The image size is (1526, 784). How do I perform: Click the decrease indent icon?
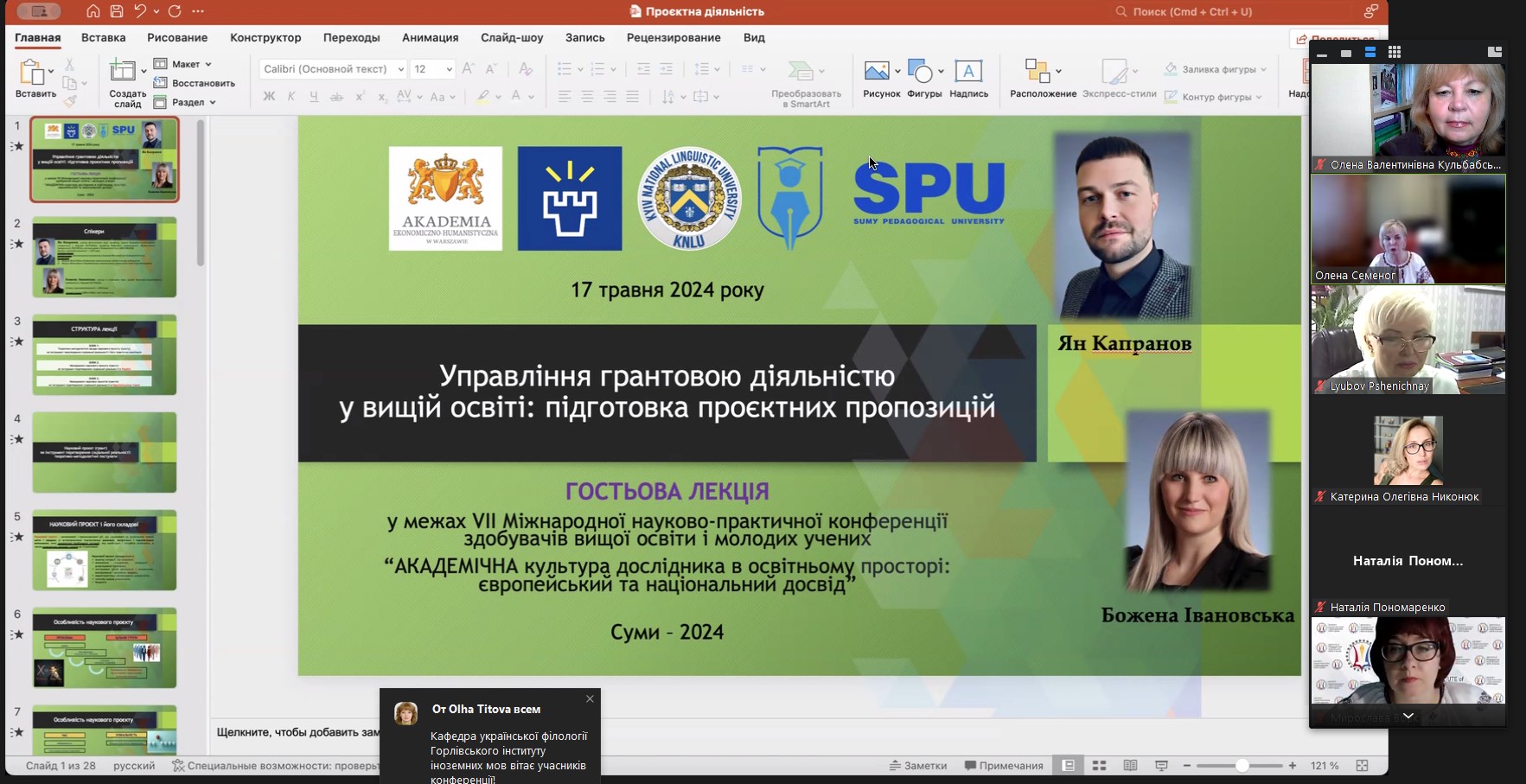pos(643,69)
